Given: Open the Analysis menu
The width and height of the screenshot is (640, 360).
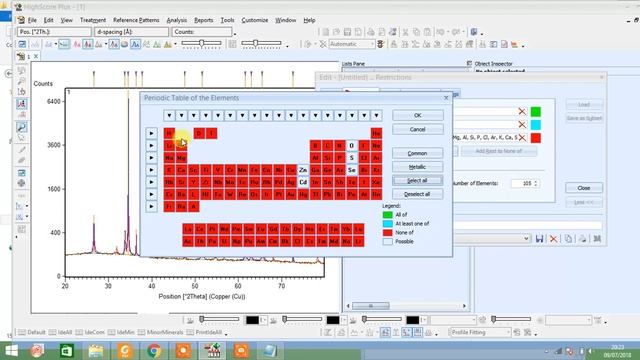Looking at the screenshot, I should (x=177, y=20).
